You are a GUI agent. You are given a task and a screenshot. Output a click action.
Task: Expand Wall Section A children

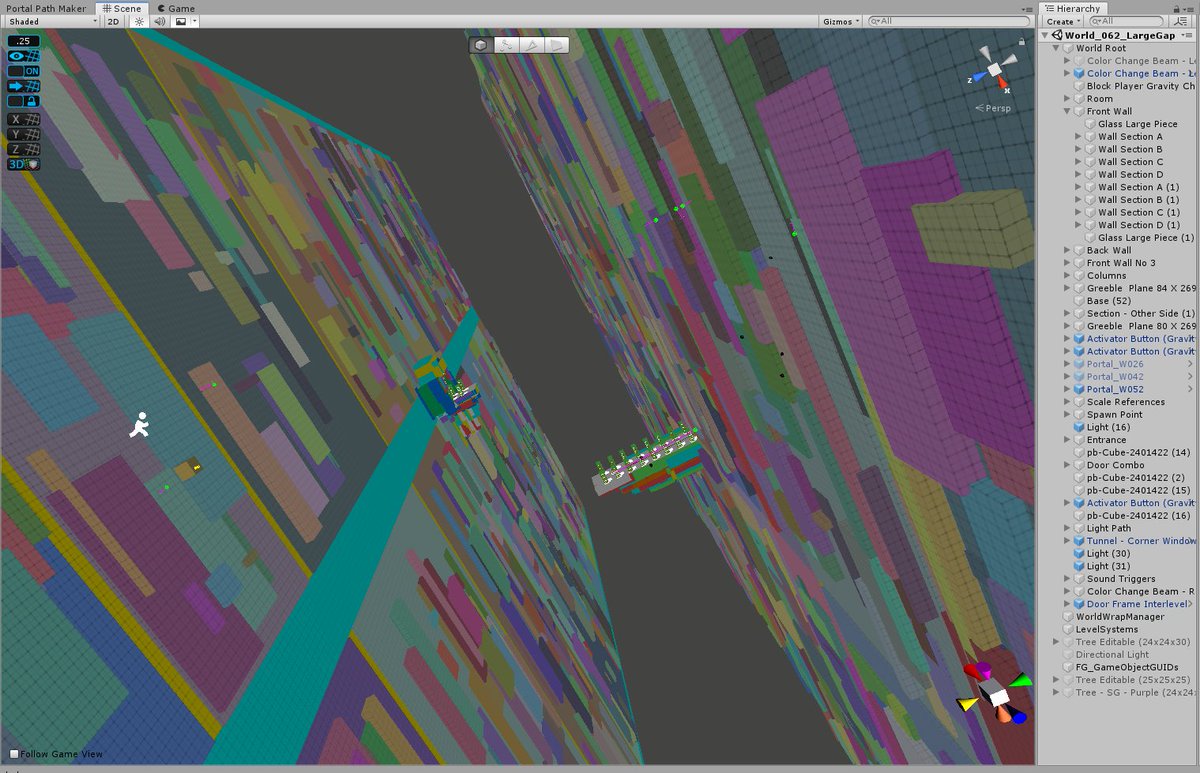[x=1079, y=137]
